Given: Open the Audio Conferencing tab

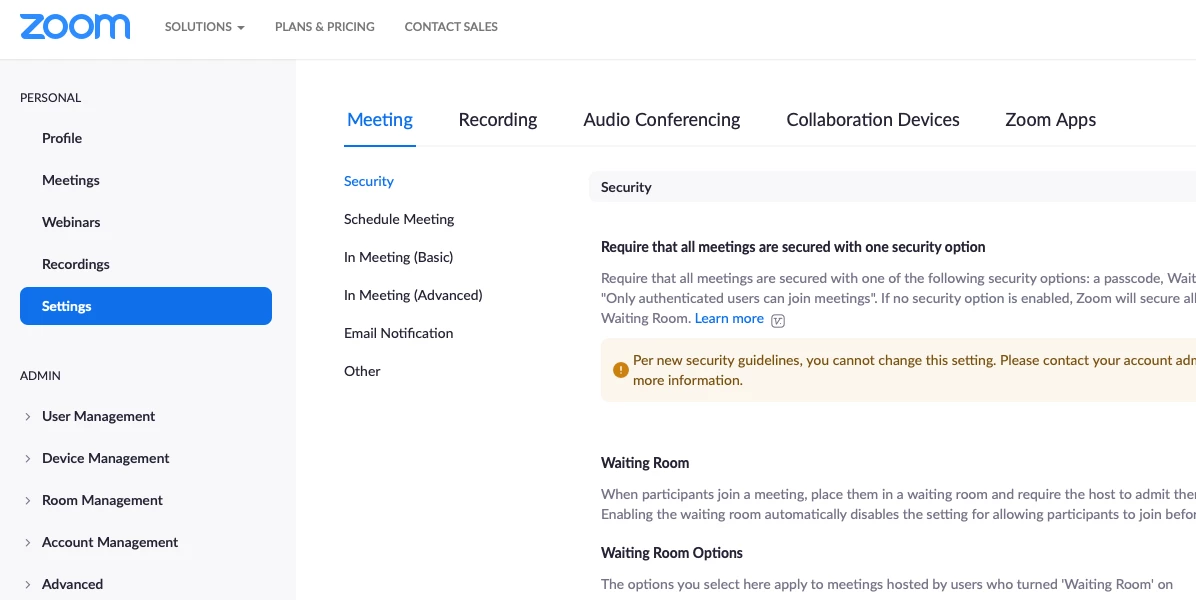Looking at the screenshot, I should pyautogui.click(x=661, y=120).
